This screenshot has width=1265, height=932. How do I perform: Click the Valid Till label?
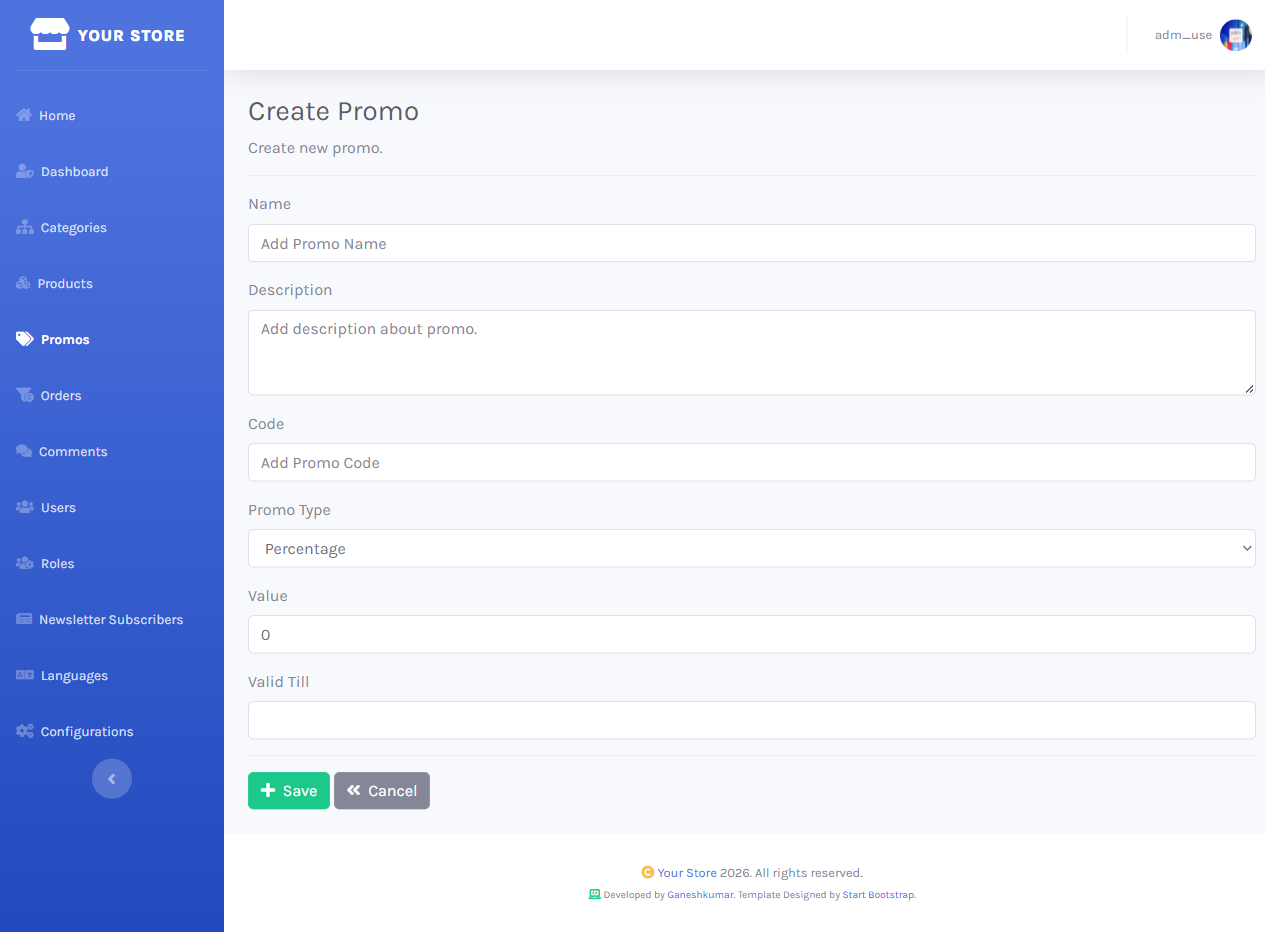pyautogui.click(x=278, y=682)
